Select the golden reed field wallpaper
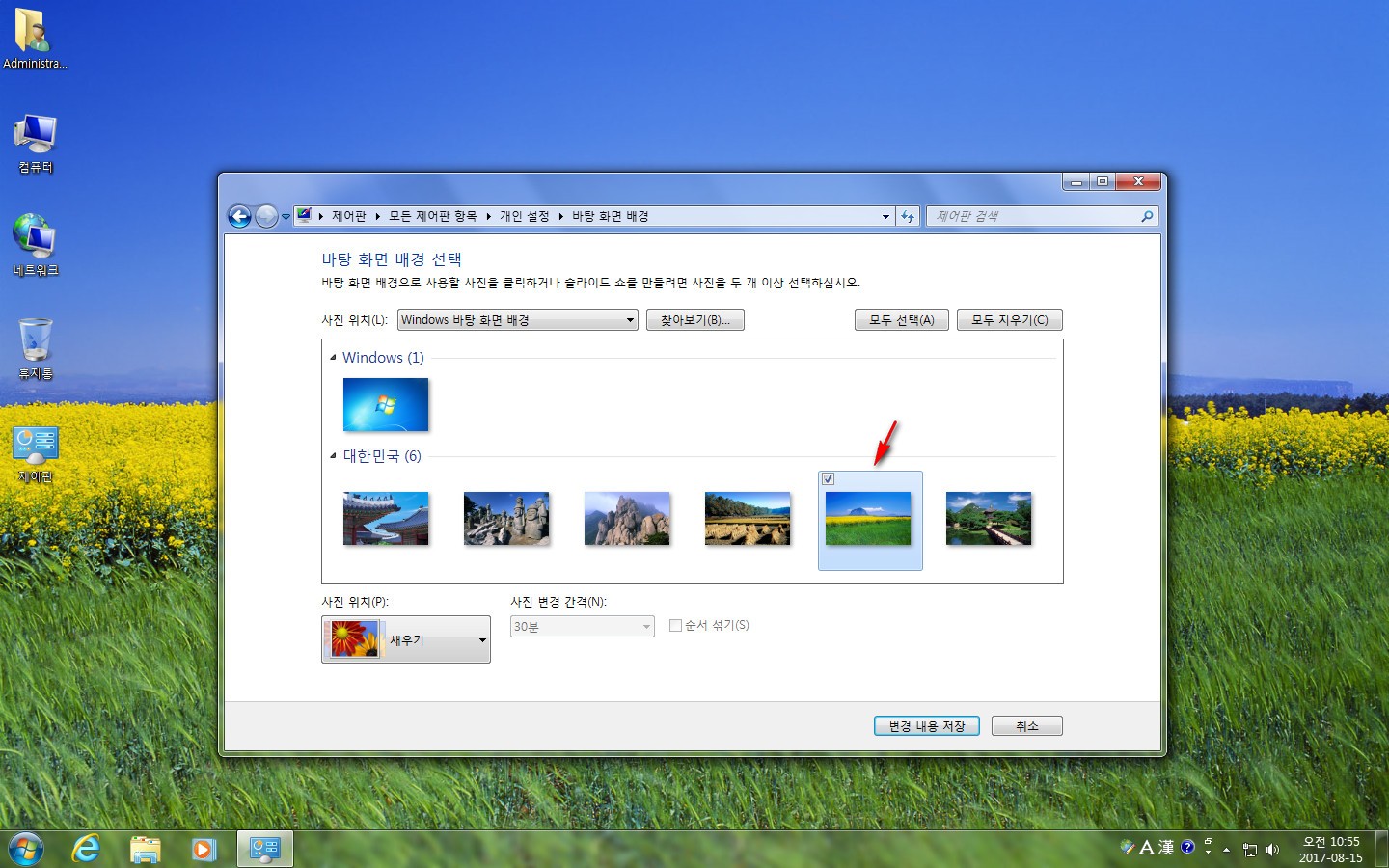 (x=748, y=518)
